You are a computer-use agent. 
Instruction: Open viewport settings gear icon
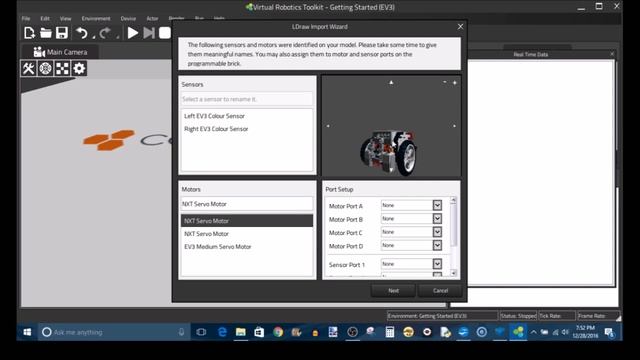coord(79,68)
